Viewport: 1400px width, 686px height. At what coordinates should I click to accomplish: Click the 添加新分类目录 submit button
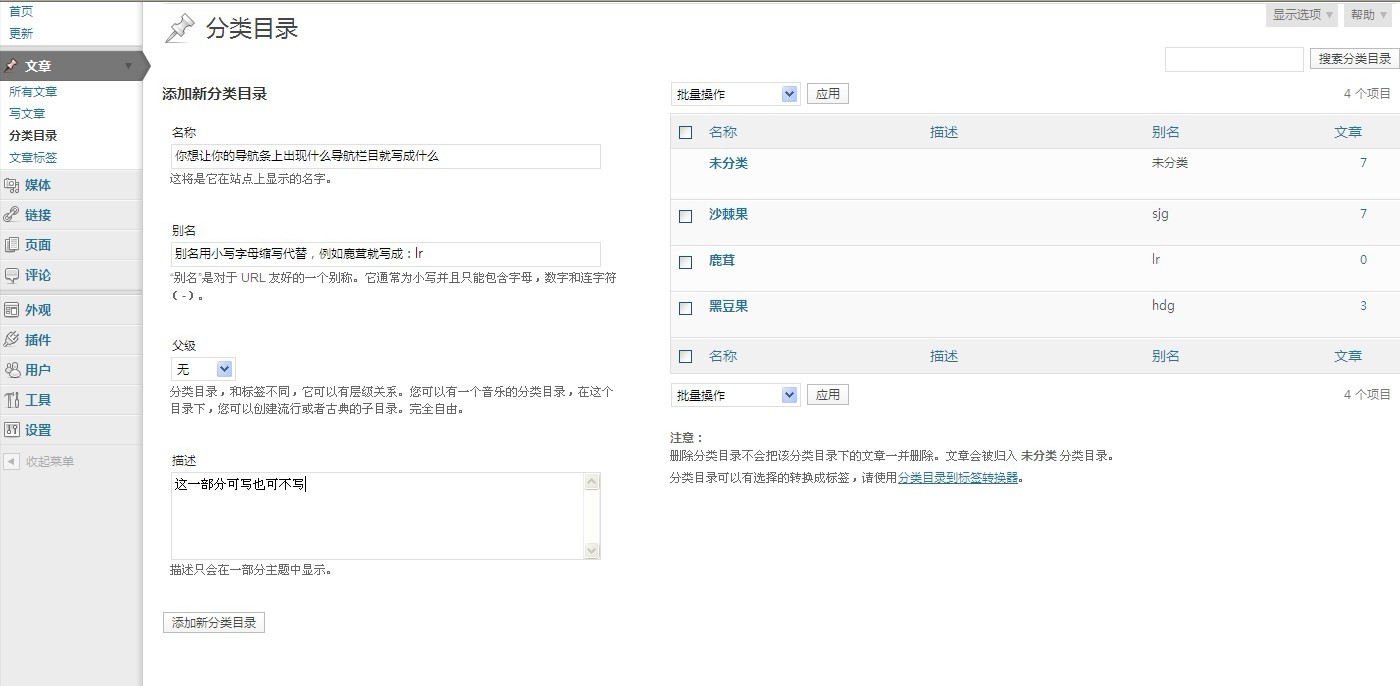(214, 623)
